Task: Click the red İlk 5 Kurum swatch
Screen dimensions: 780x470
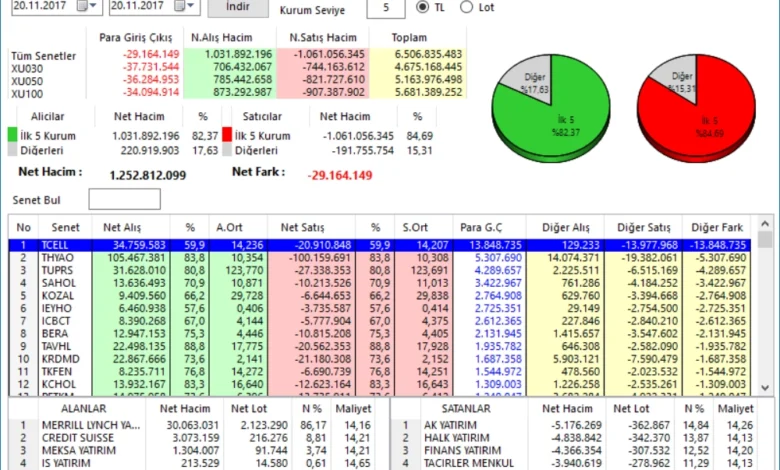Action: [x=227, y=135]
